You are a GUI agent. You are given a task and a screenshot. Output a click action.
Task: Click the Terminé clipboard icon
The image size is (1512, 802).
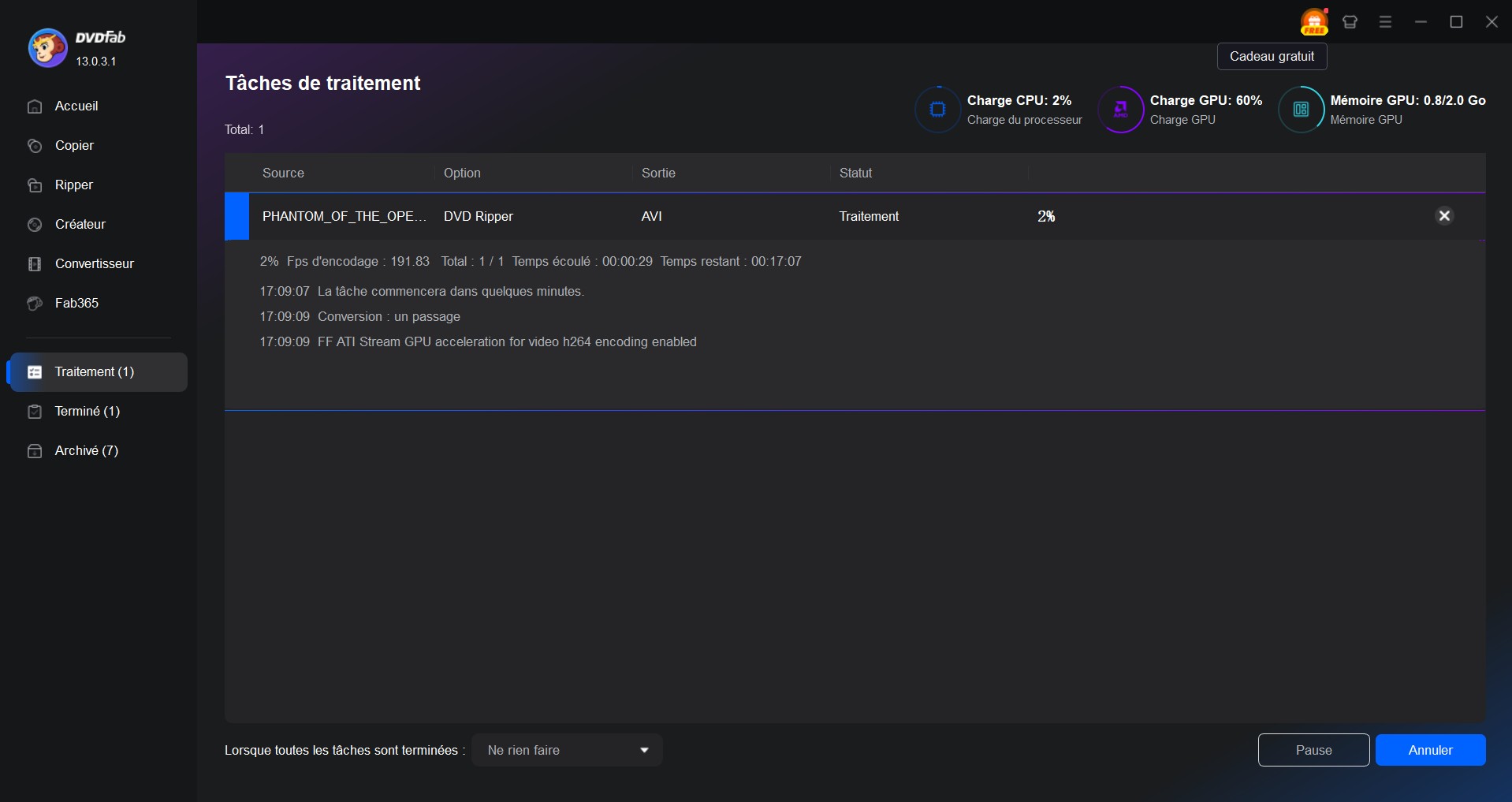[35, 412]
